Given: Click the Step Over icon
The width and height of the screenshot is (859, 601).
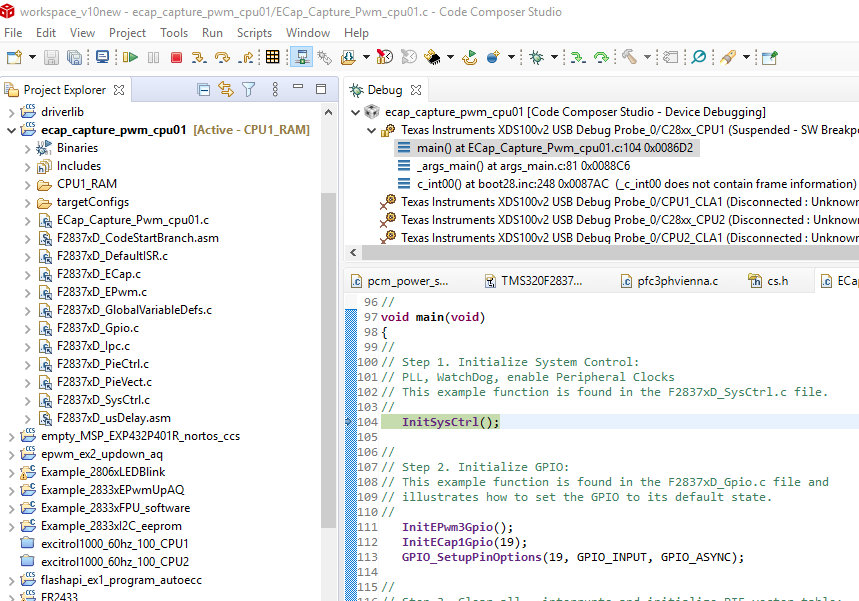Looking at the screenshot, I should [x=222, y=57].
